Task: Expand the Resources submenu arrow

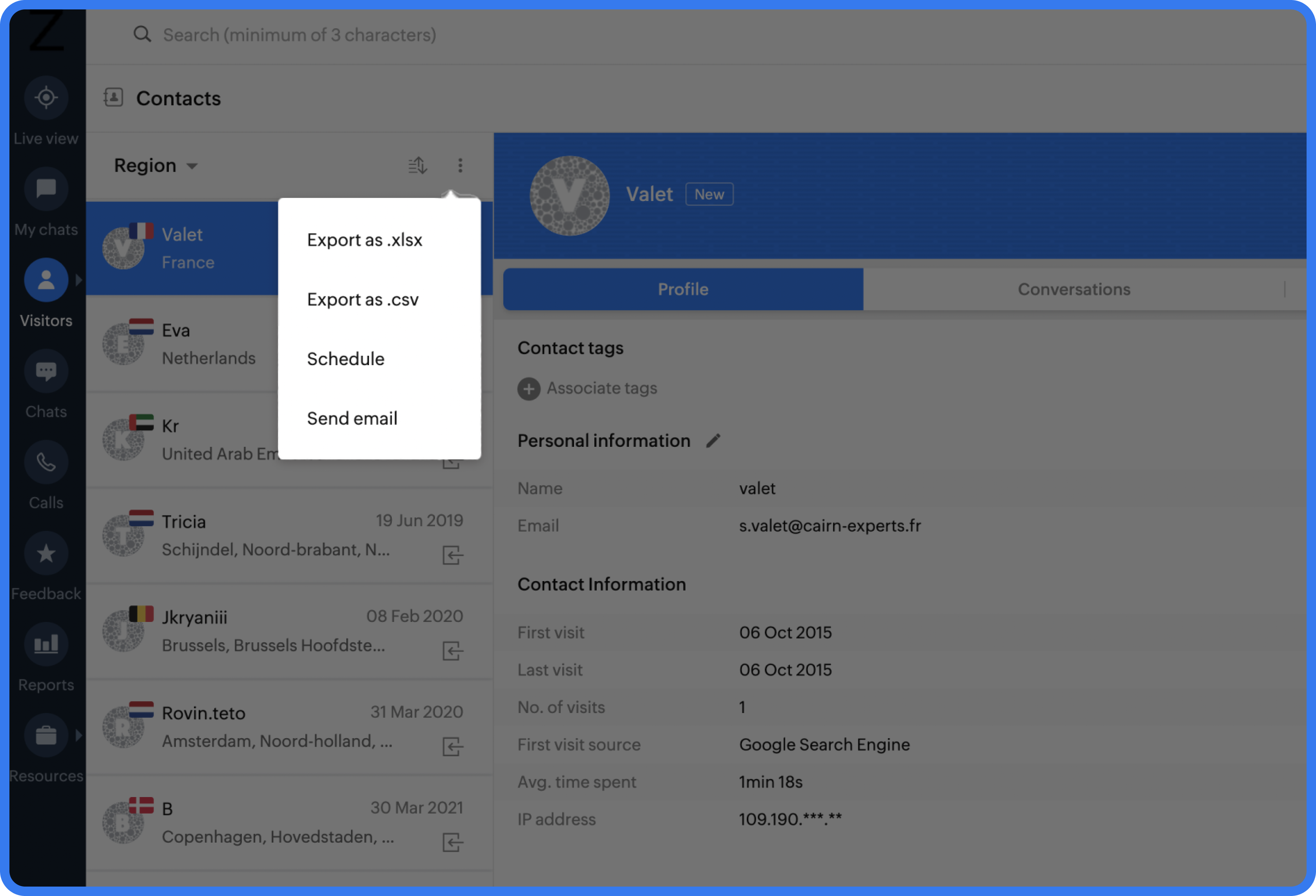Action: tap(79, 735)
